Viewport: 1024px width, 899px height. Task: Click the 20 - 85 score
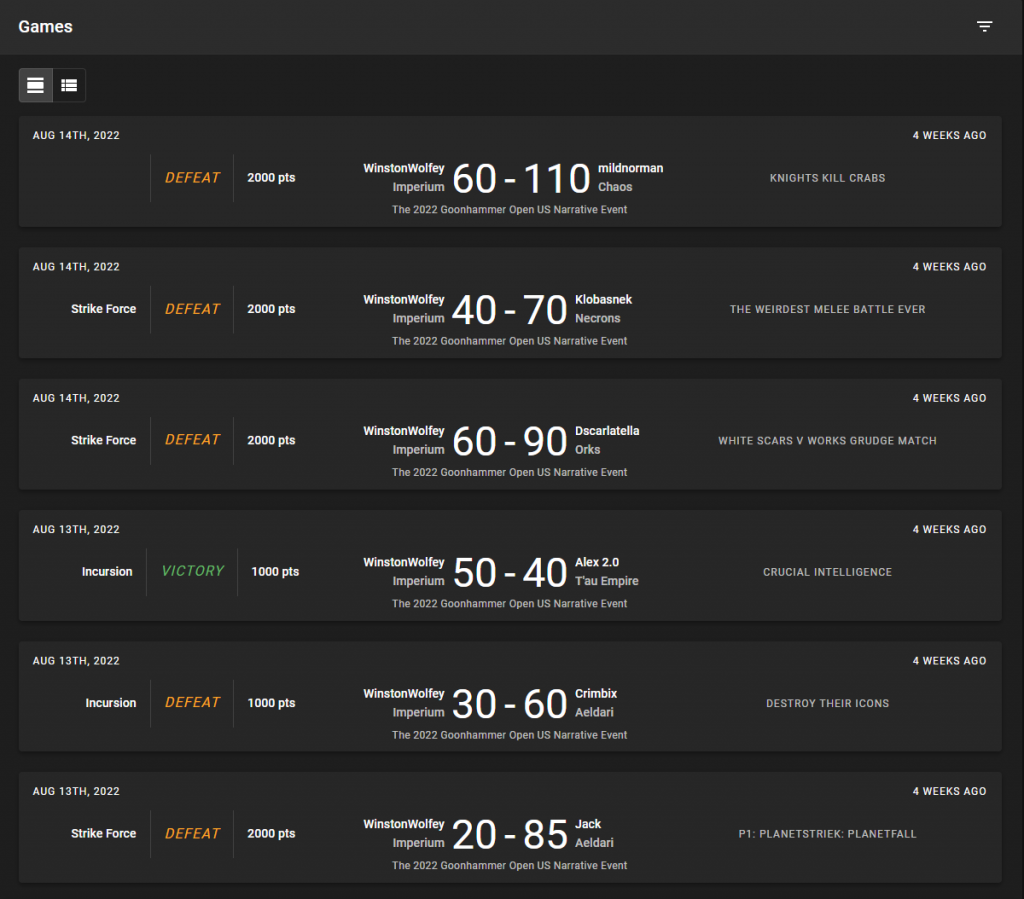[x=510, y=835]
